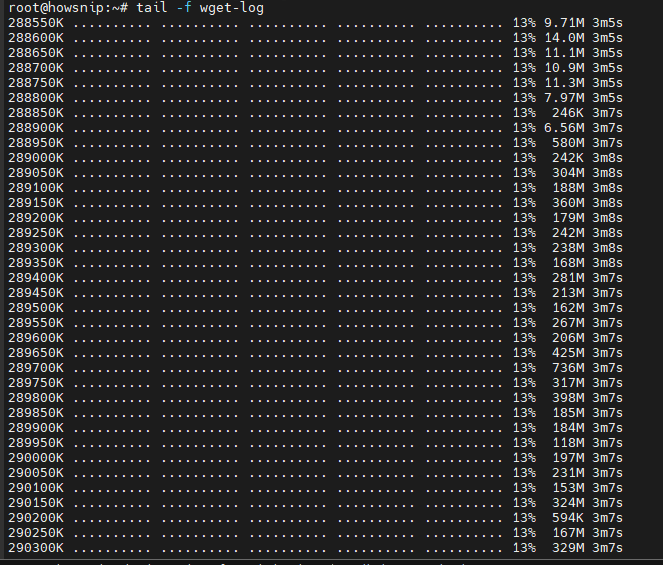Screen dimensions: 663x565
Task: Click the speed value '184M'
Action: (x=568, y=428)
